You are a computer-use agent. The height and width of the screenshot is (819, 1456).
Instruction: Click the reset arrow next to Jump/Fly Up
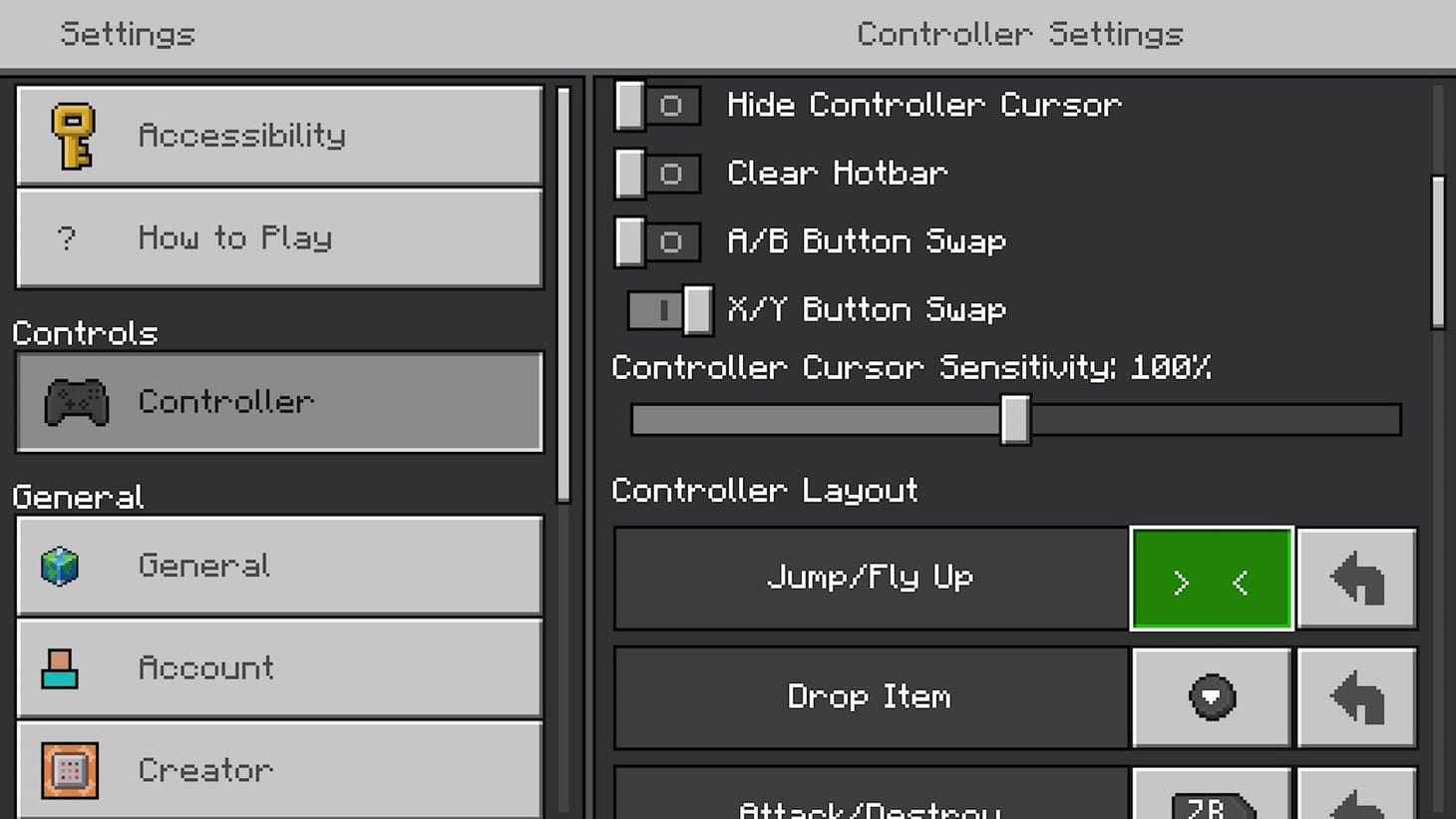pos(1356,578)
